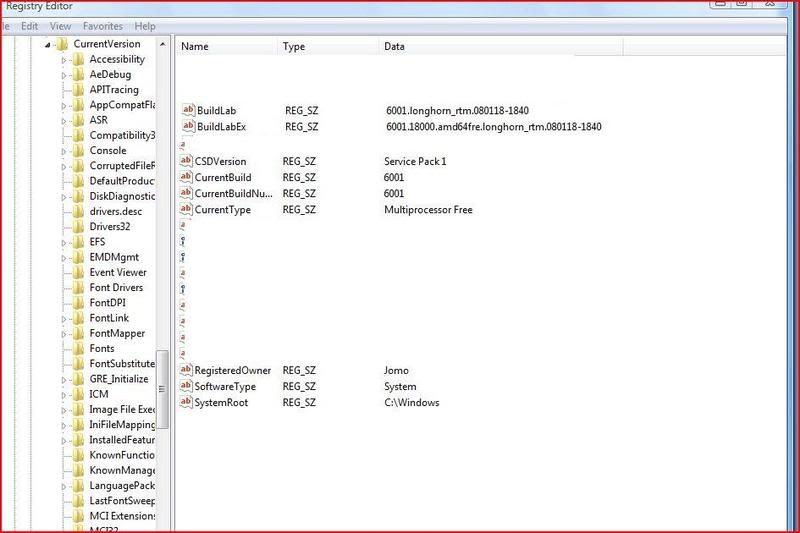This screenshot has height=533, width=800.
Task: Expand the Console key
Action: coord(64,151)
